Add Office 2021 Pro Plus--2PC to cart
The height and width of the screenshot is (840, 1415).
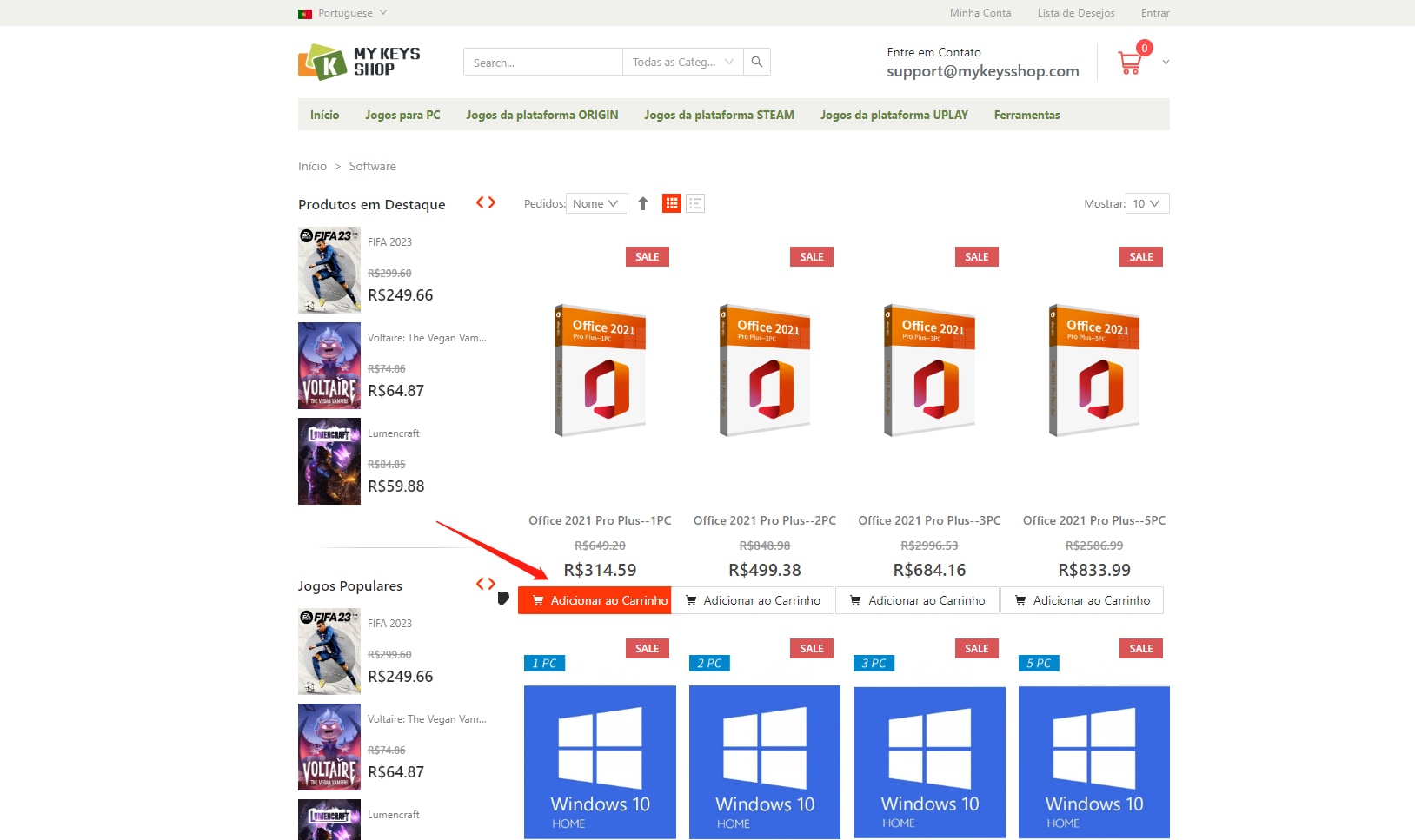point(753,600)
